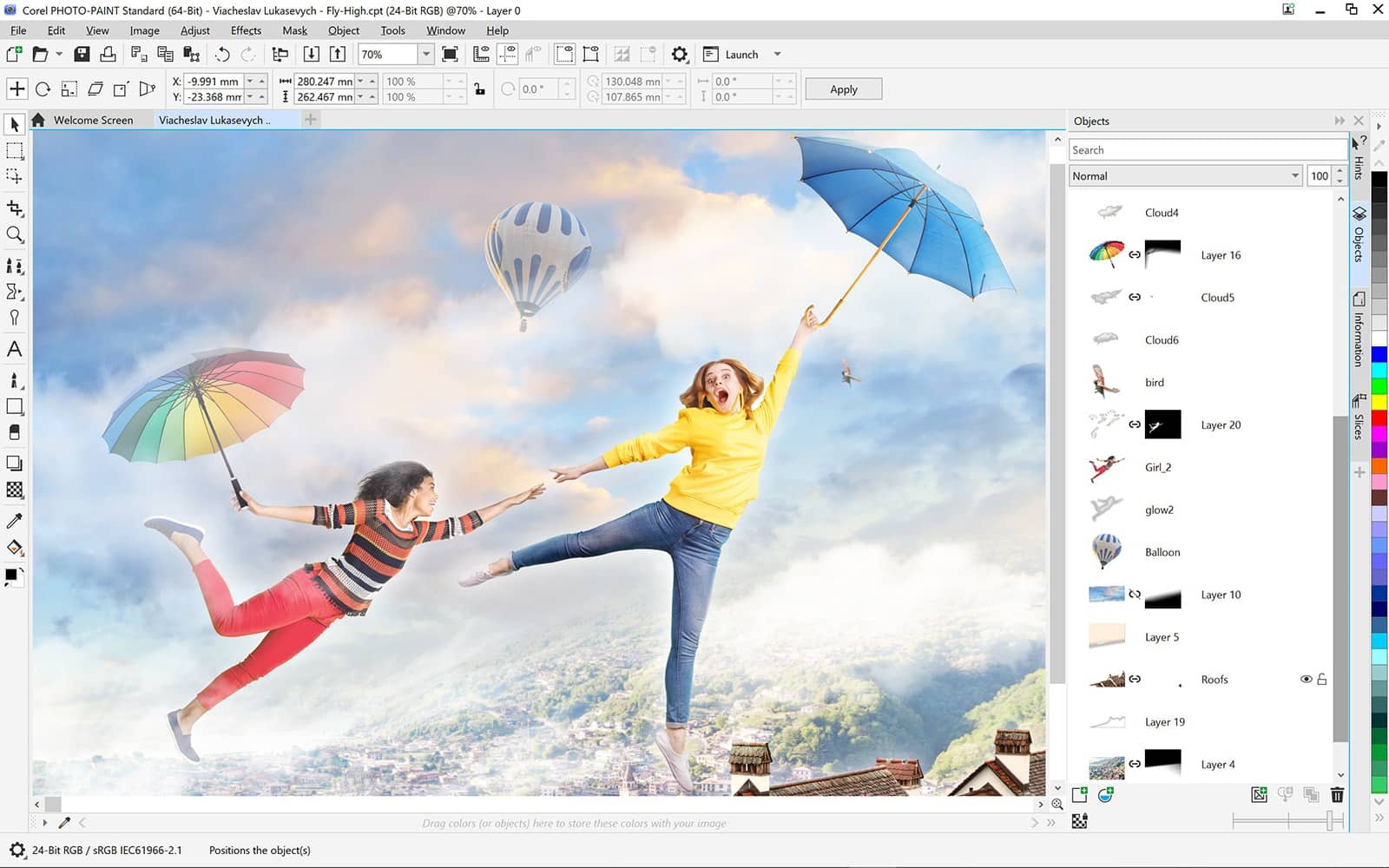
Task: Open the Launch dropdown arrow
Action: 777,55
